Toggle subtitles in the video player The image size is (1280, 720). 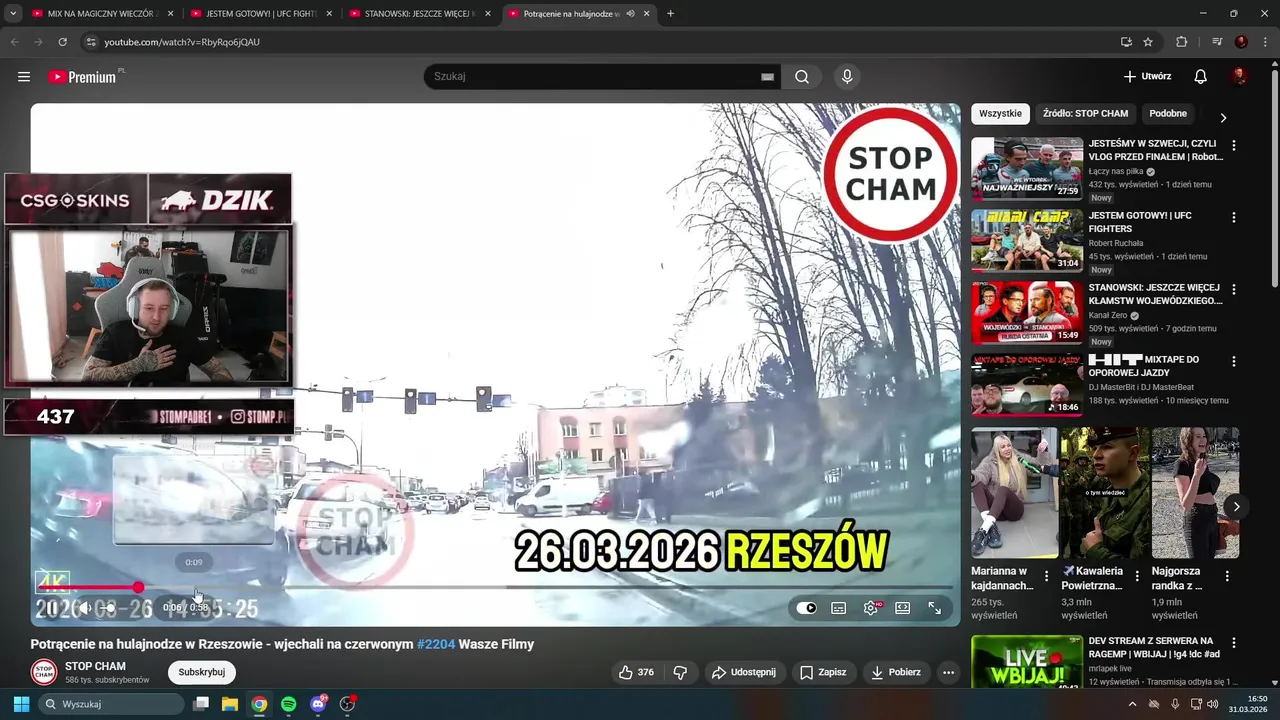tap(839, 608)
